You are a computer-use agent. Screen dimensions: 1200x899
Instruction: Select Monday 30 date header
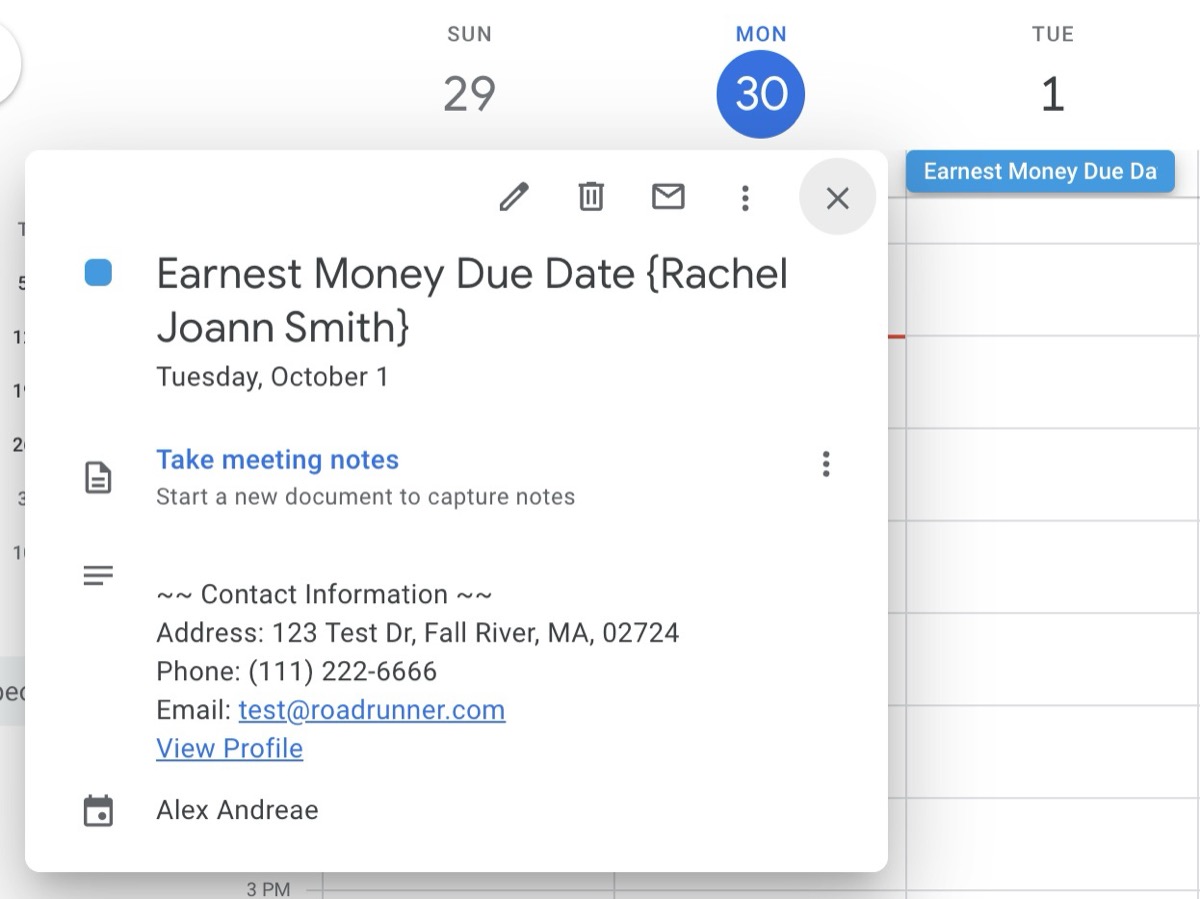761,94
